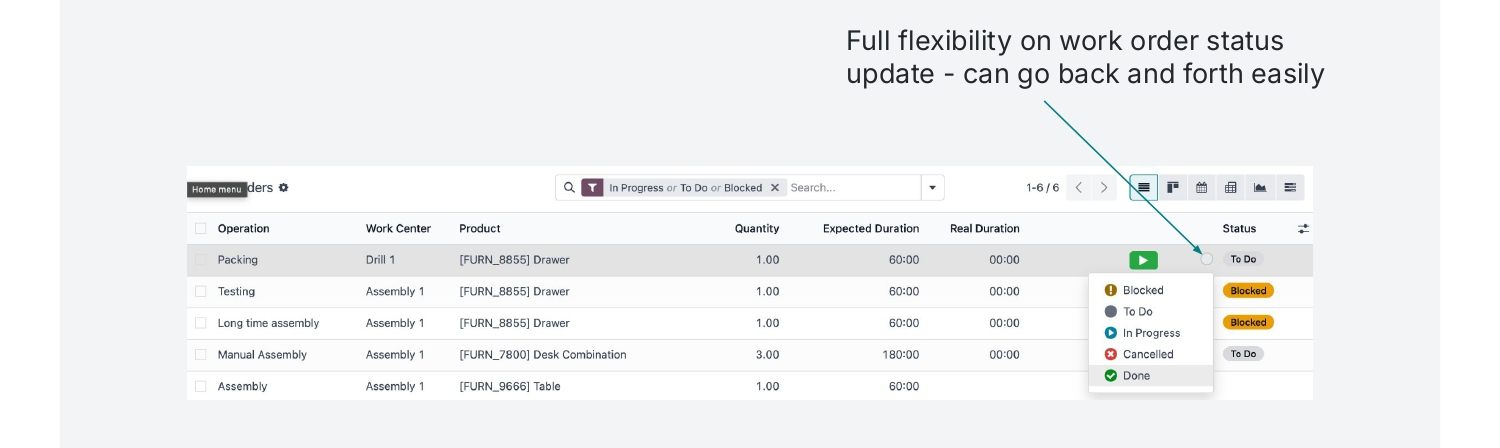Click the status circle on Packing row
The height and width of the screenshot is (448, 1500).
(x=1207, y=259)
